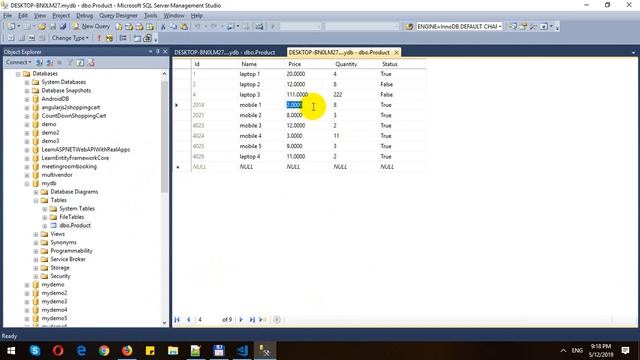Go to the last record in navigation bar
640x360 pixels.
coord(252,320)
